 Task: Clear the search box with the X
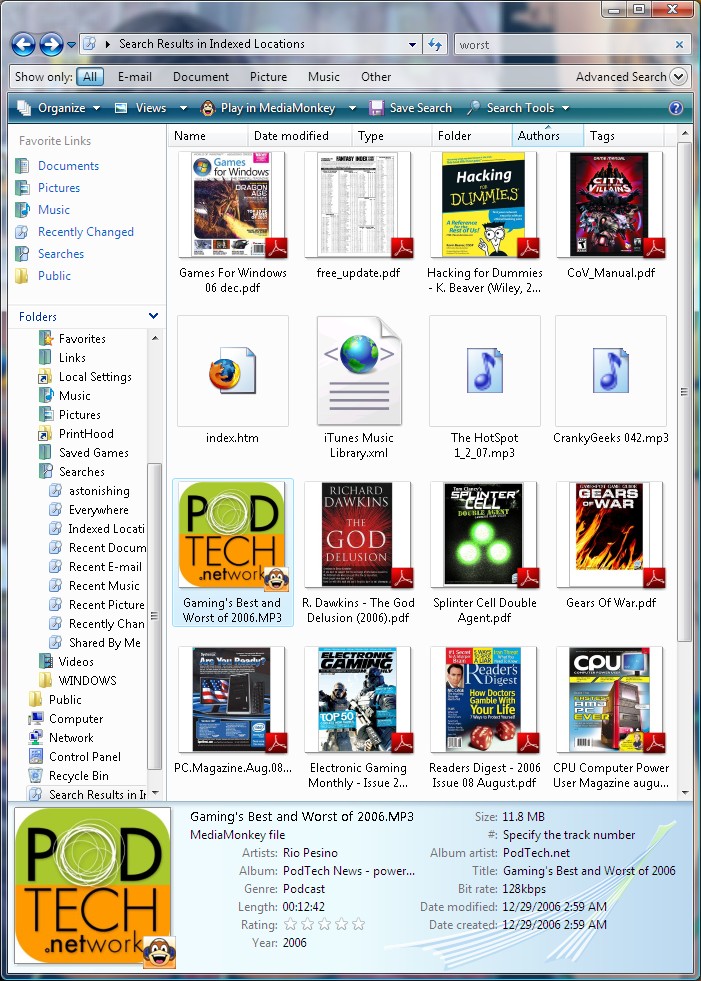[x=679, y=44]
